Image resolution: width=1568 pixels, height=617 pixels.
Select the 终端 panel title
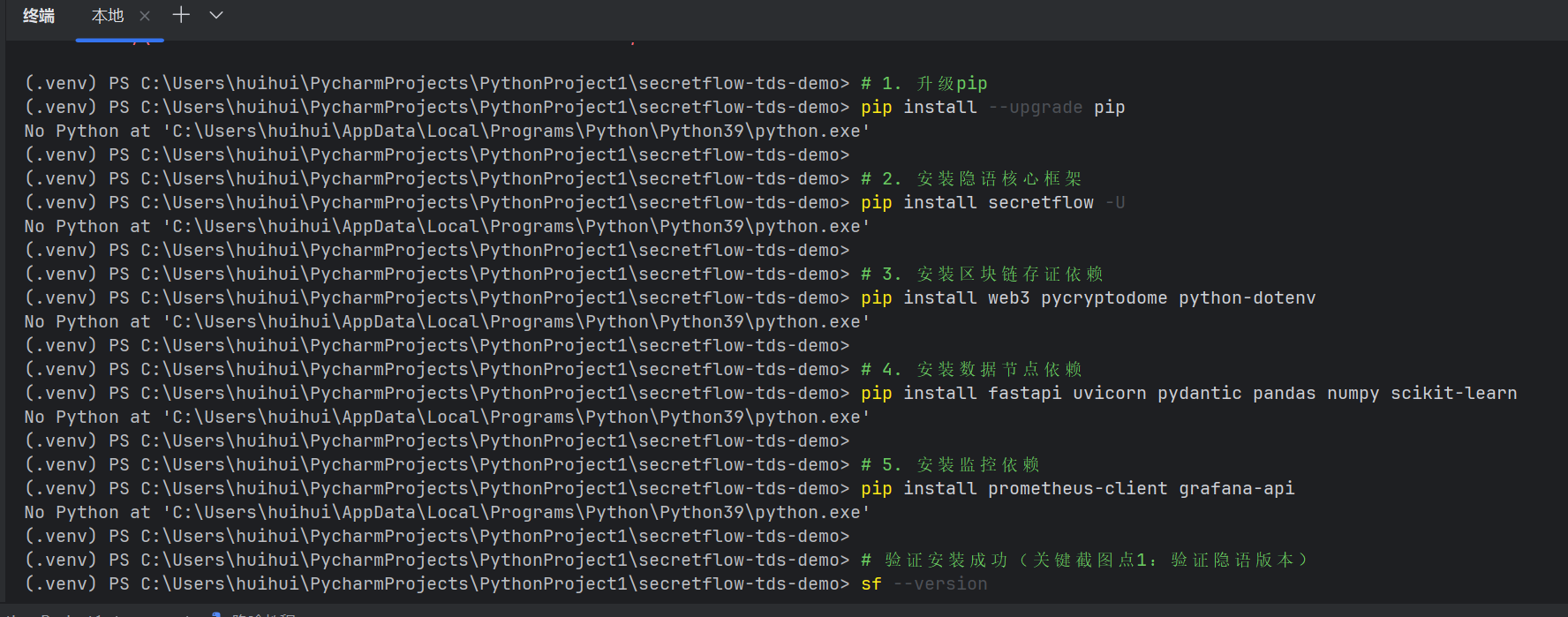[x=39, y=16]
